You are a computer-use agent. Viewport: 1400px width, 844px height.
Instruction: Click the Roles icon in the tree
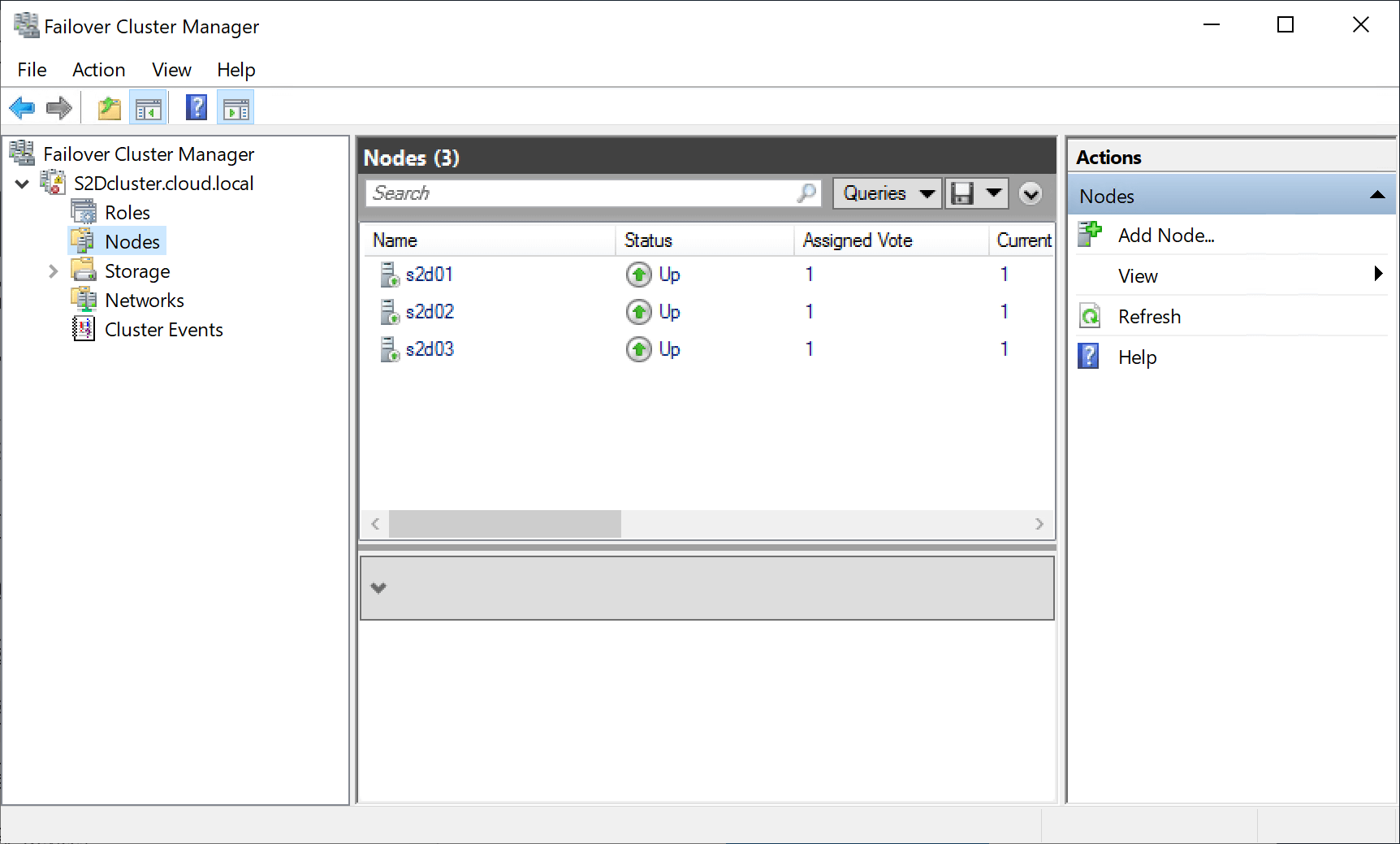click(x=84, y=211)
